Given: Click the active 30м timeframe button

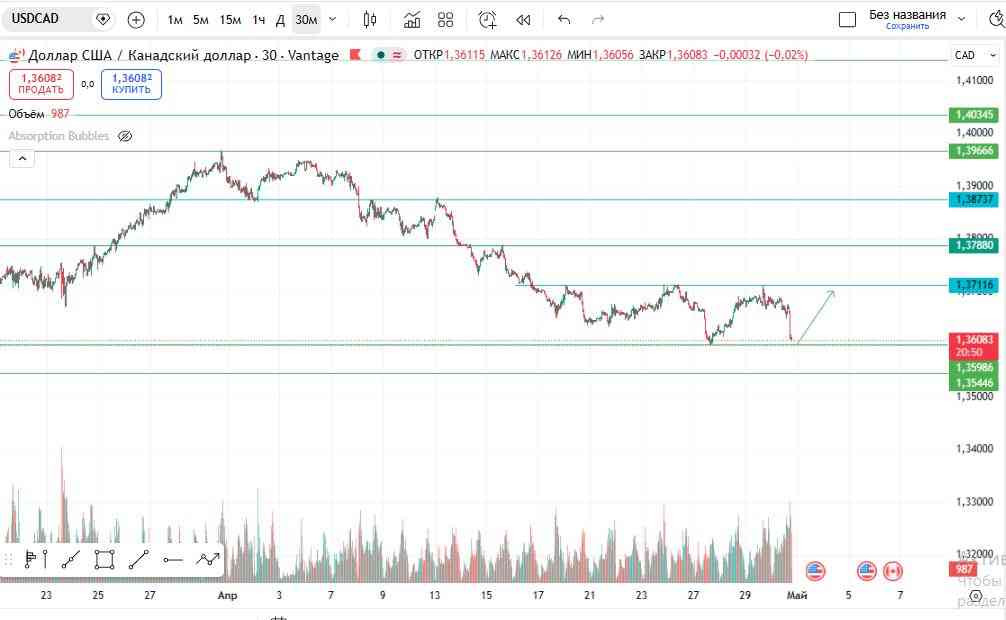Looking at the screenshot, I should coord(306,20).
